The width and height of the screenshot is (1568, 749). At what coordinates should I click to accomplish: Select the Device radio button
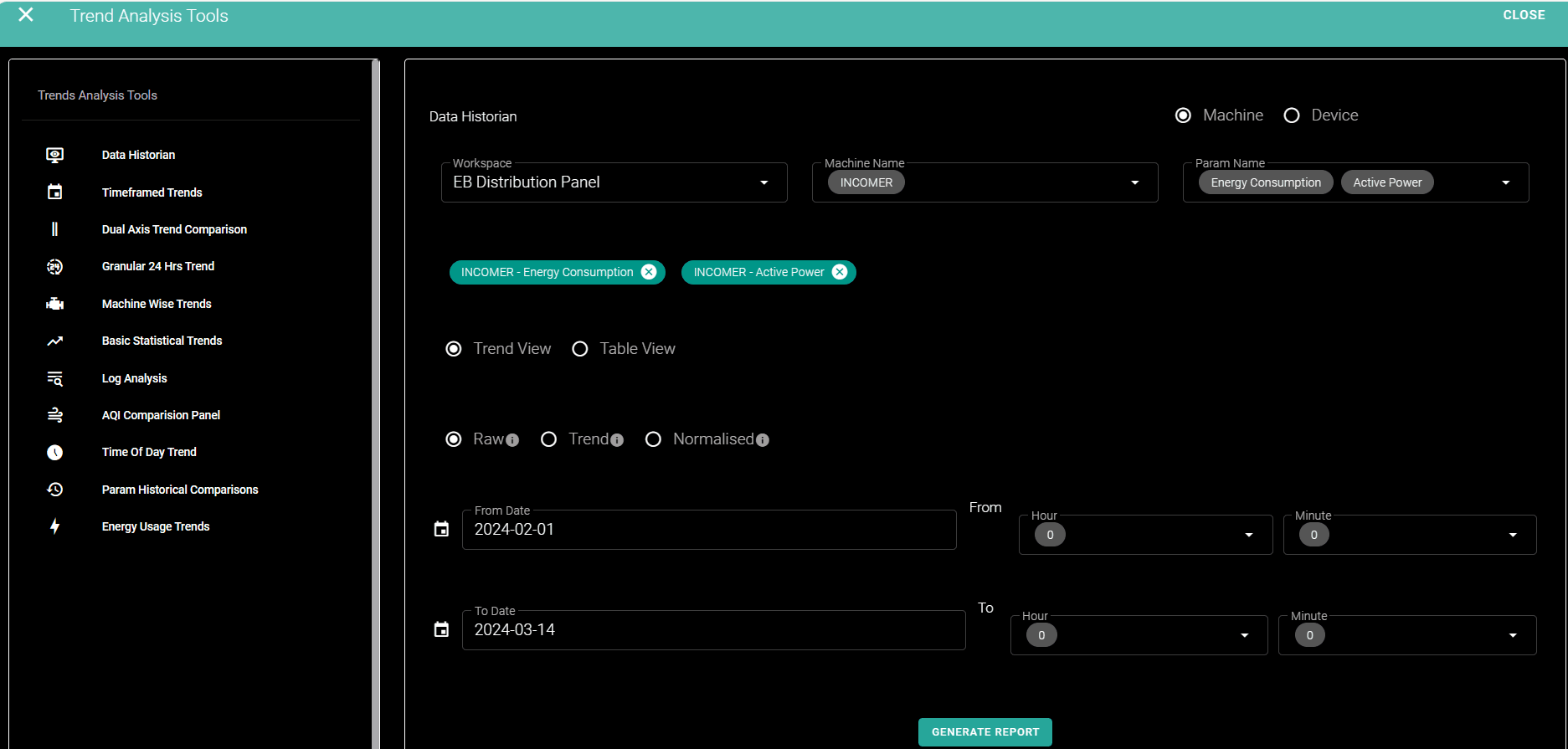coord(1292,115)
